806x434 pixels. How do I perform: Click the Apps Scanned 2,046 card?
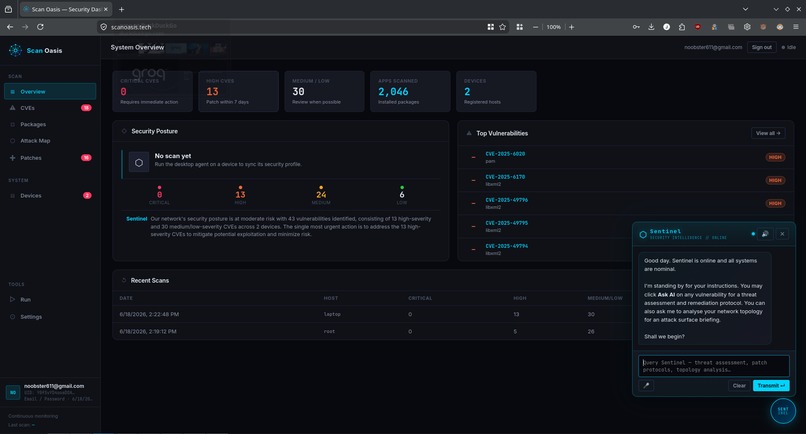click(410, 91)
